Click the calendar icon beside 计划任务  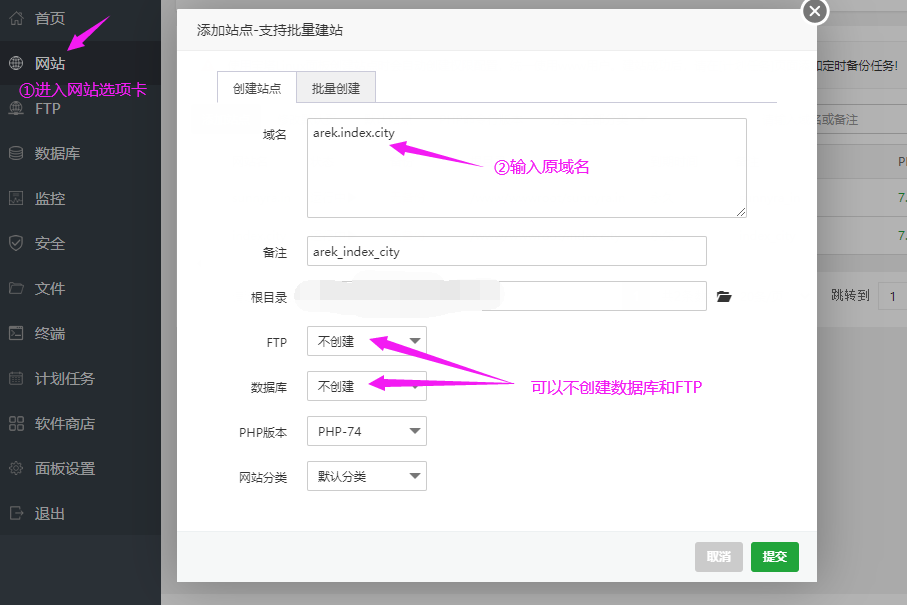16,378
